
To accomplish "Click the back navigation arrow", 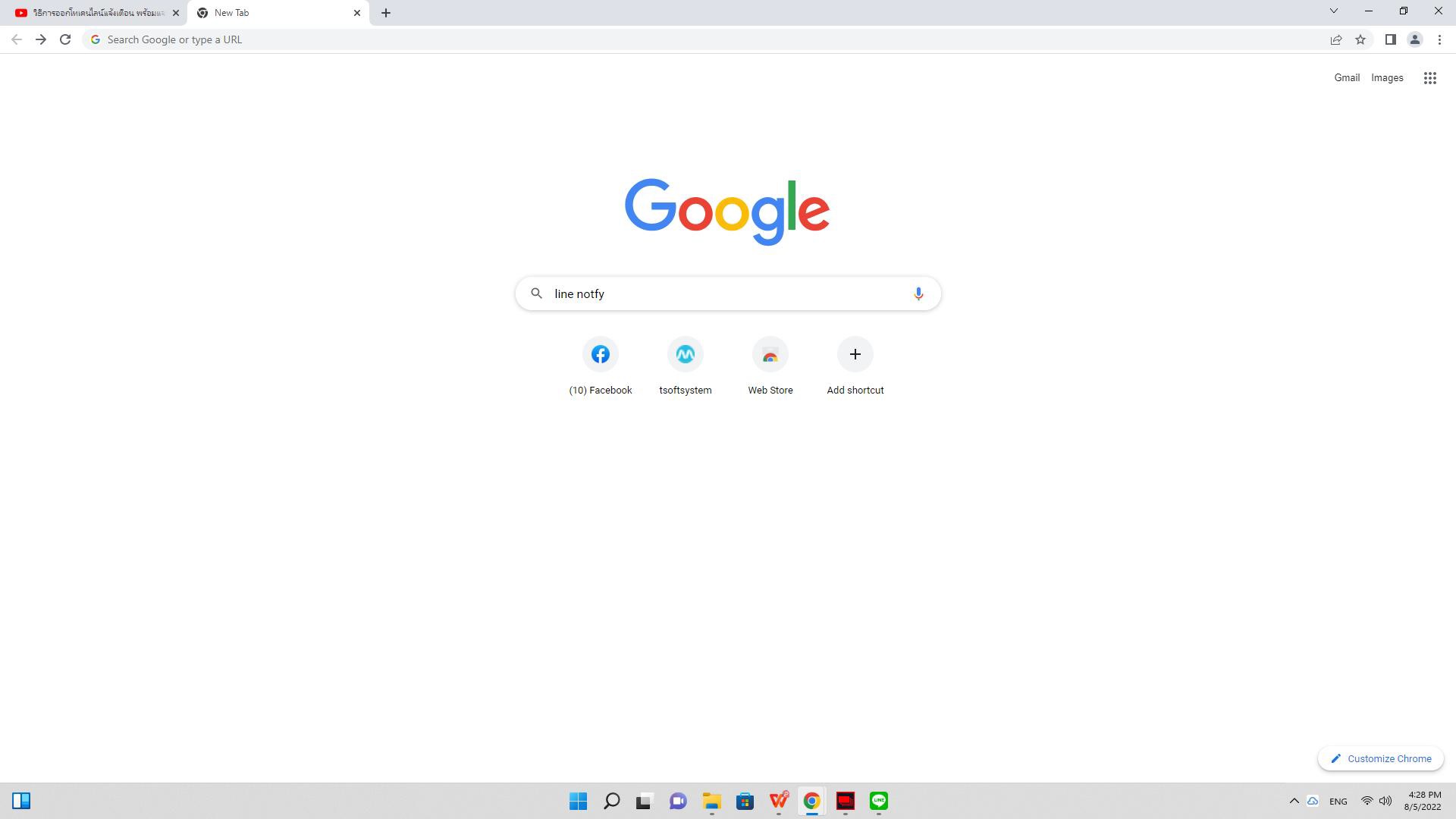I will (17, 39).
